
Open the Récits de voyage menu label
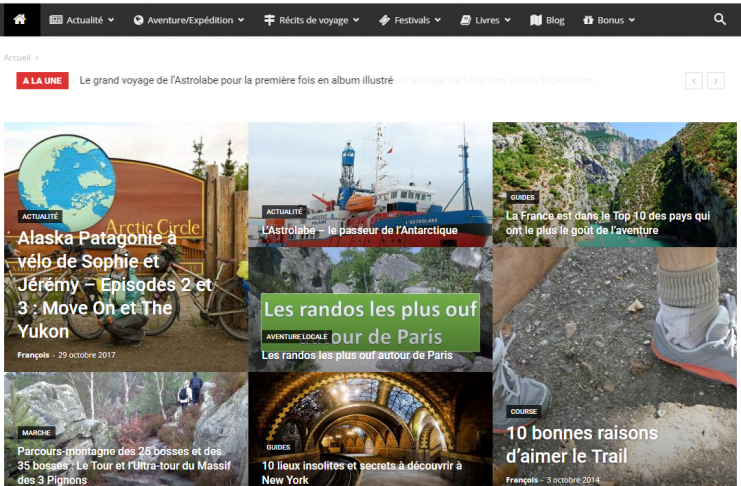pyautogui.click(x=313, y=20)
